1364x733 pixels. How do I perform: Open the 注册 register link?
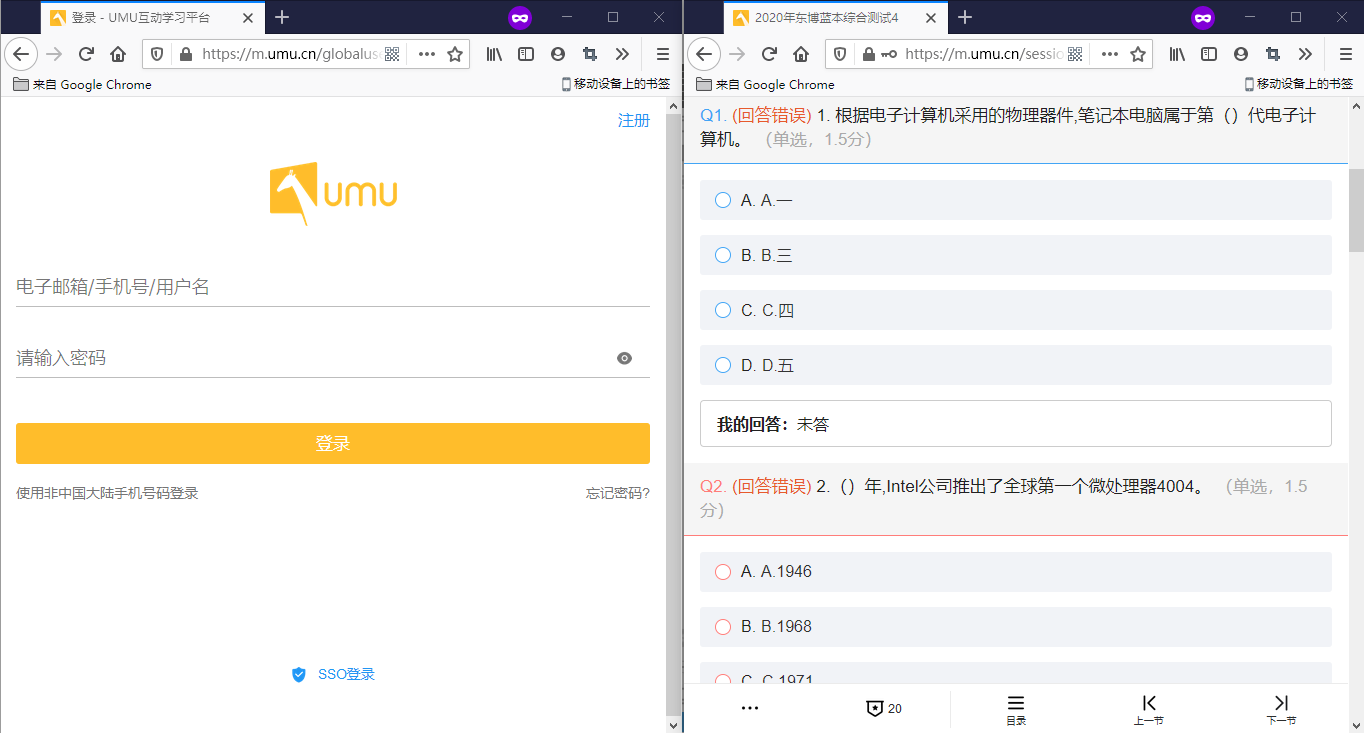point(634,120)
